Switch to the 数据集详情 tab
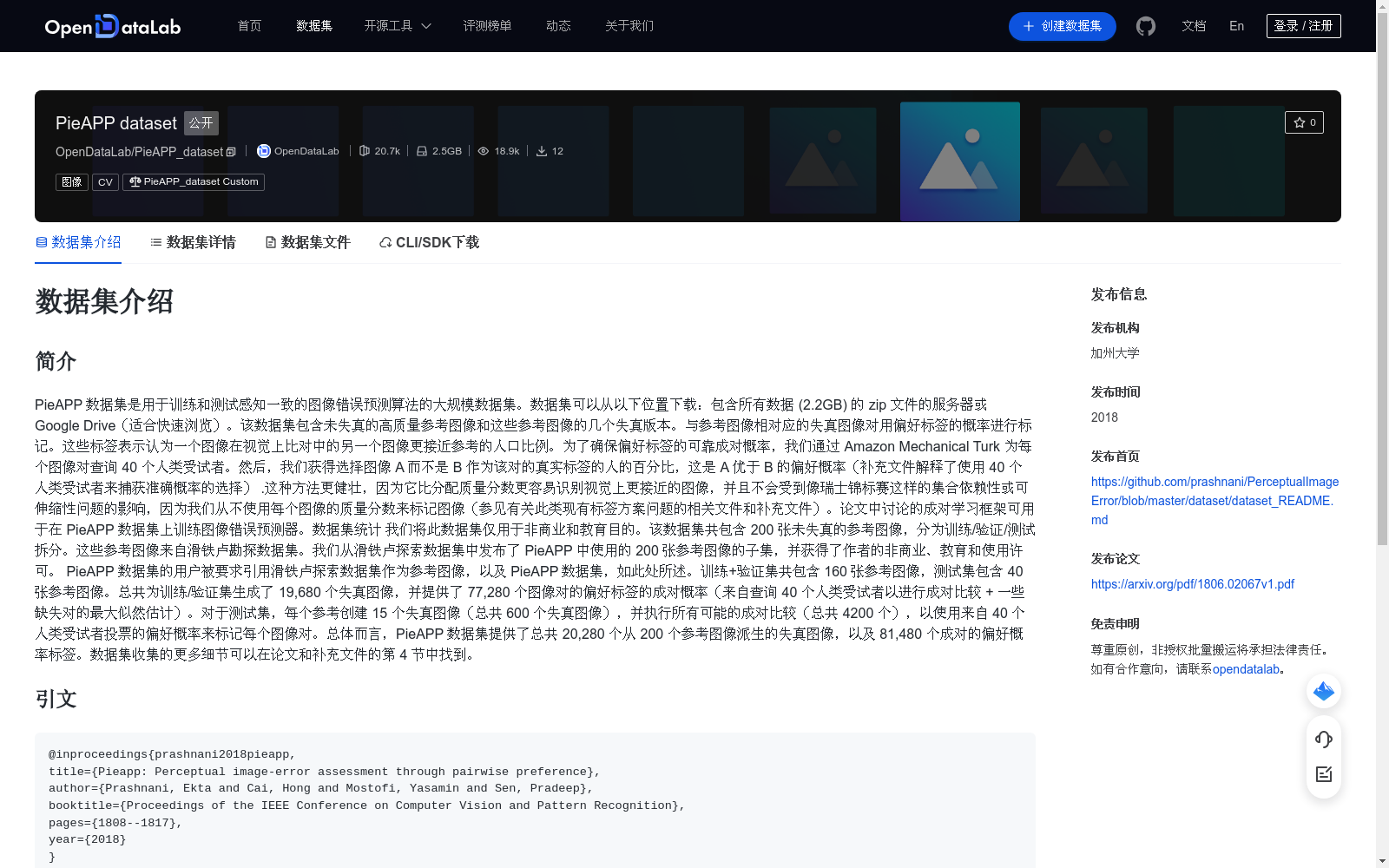1389x868 pixels. [x=193, y=242]
